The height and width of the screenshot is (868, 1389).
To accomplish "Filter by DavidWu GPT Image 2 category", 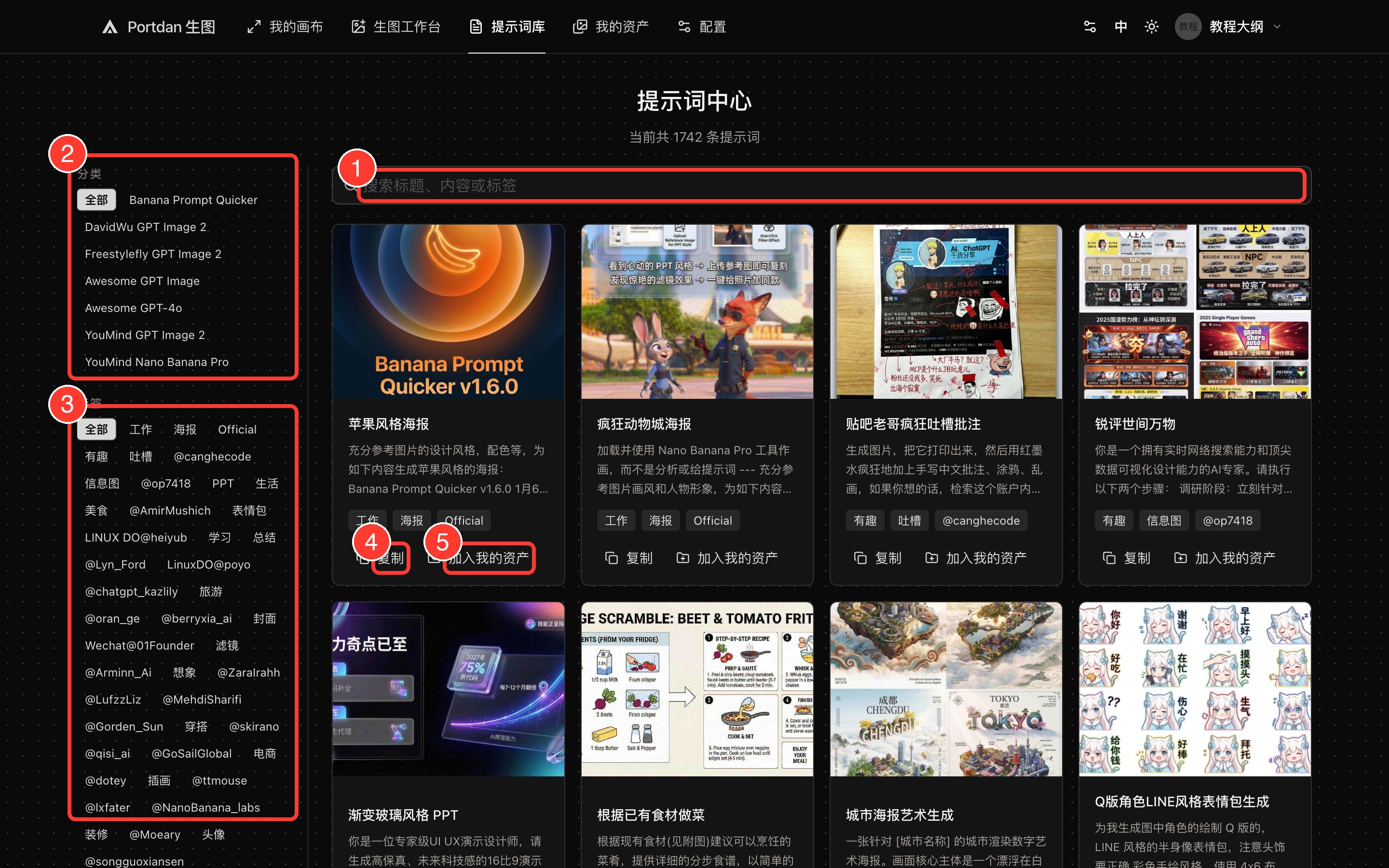I will [146, 227].
